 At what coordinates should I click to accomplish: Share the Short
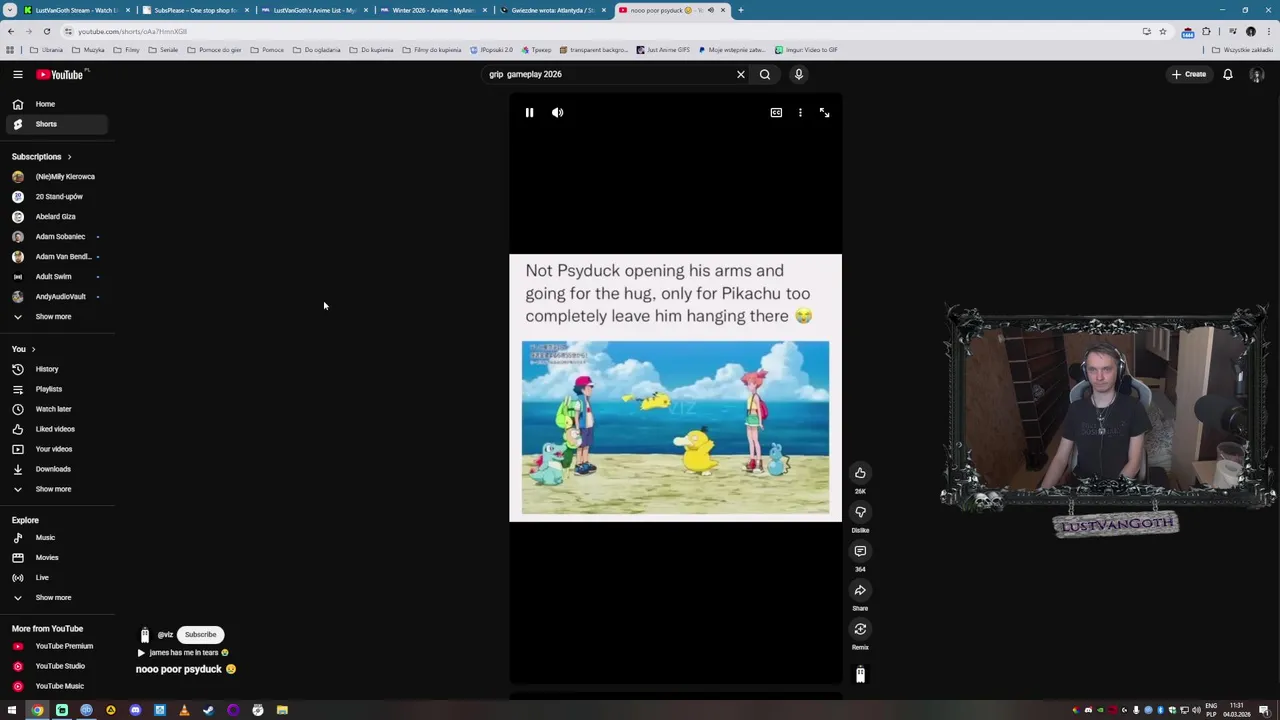pos(860,590)
